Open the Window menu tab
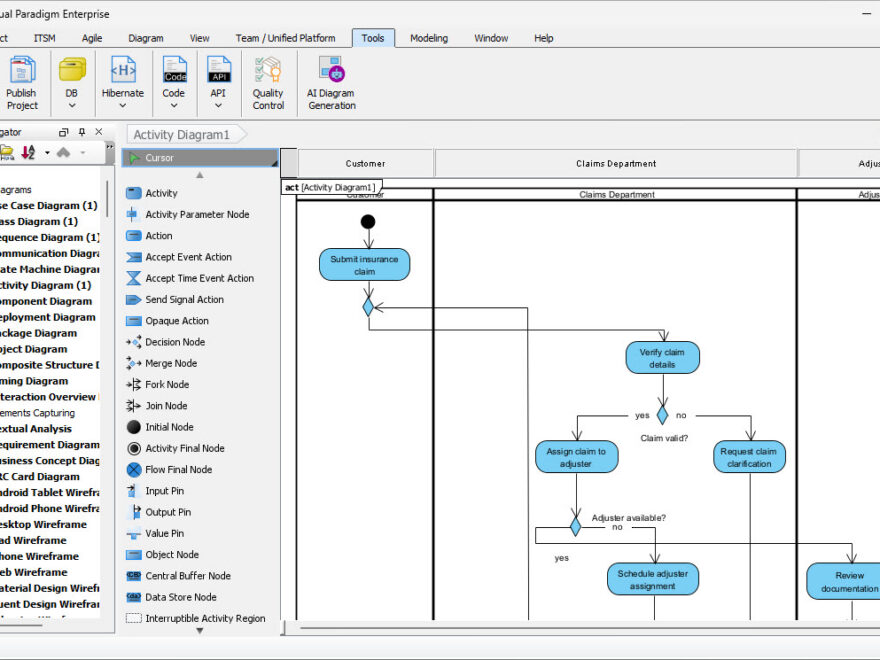Viewport: 880px width, 660px height. coord(491,38)
